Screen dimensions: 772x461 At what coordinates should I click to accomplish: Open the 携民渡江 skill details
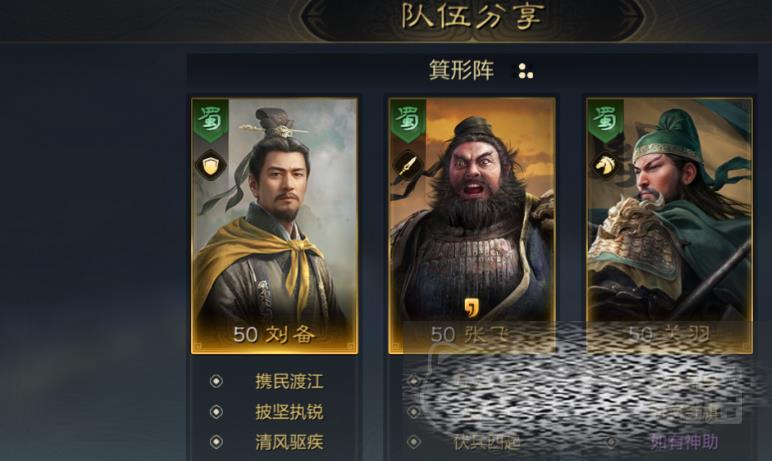(289, 381)
